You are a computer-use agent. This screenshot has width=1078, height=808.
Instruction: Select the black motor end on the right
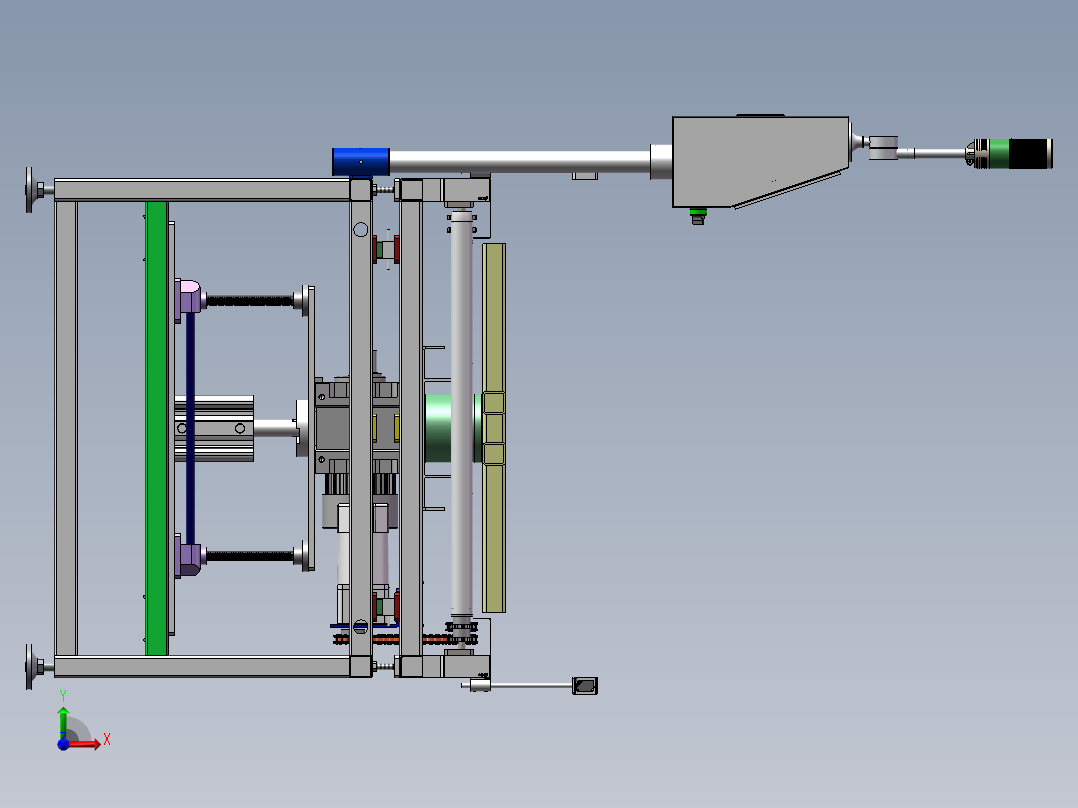(x=1030, y=153)
